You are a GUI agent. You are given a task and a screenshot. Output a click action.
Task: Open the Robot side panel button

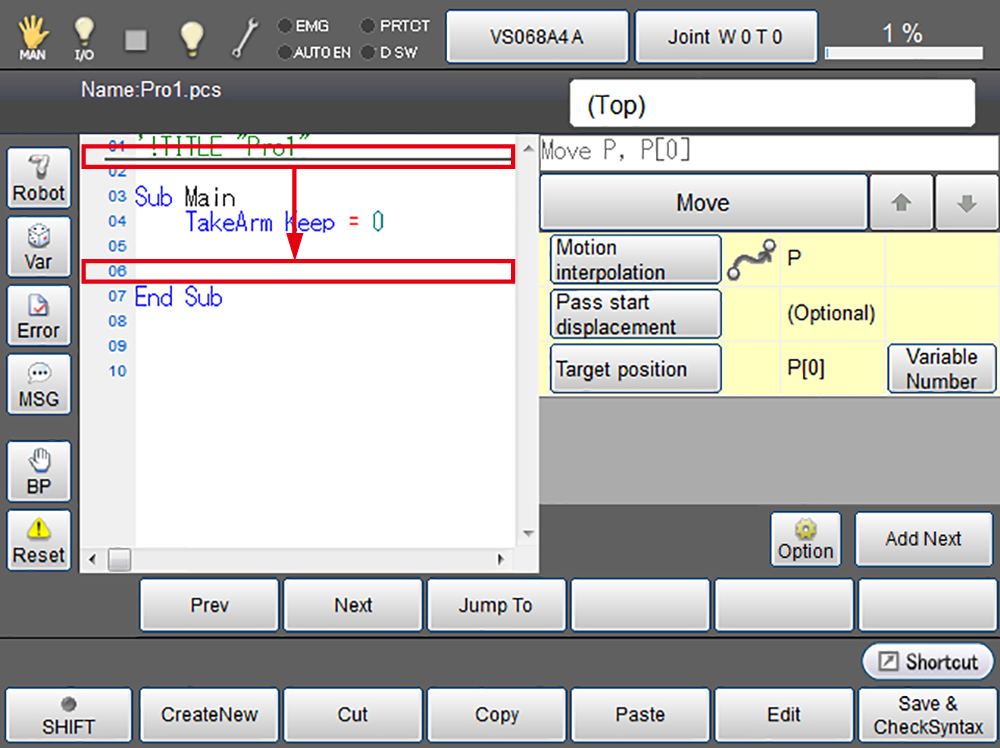point(39,178)
